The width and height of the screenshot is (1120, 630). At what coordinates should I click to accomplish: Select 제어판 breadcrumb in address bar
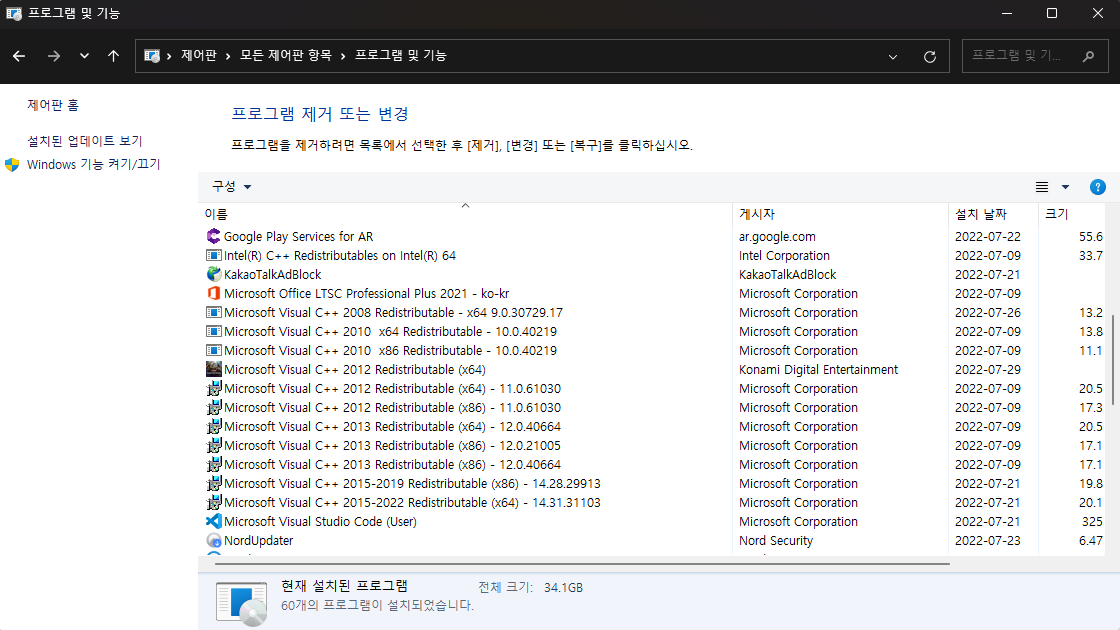click(x=199, y=56)
